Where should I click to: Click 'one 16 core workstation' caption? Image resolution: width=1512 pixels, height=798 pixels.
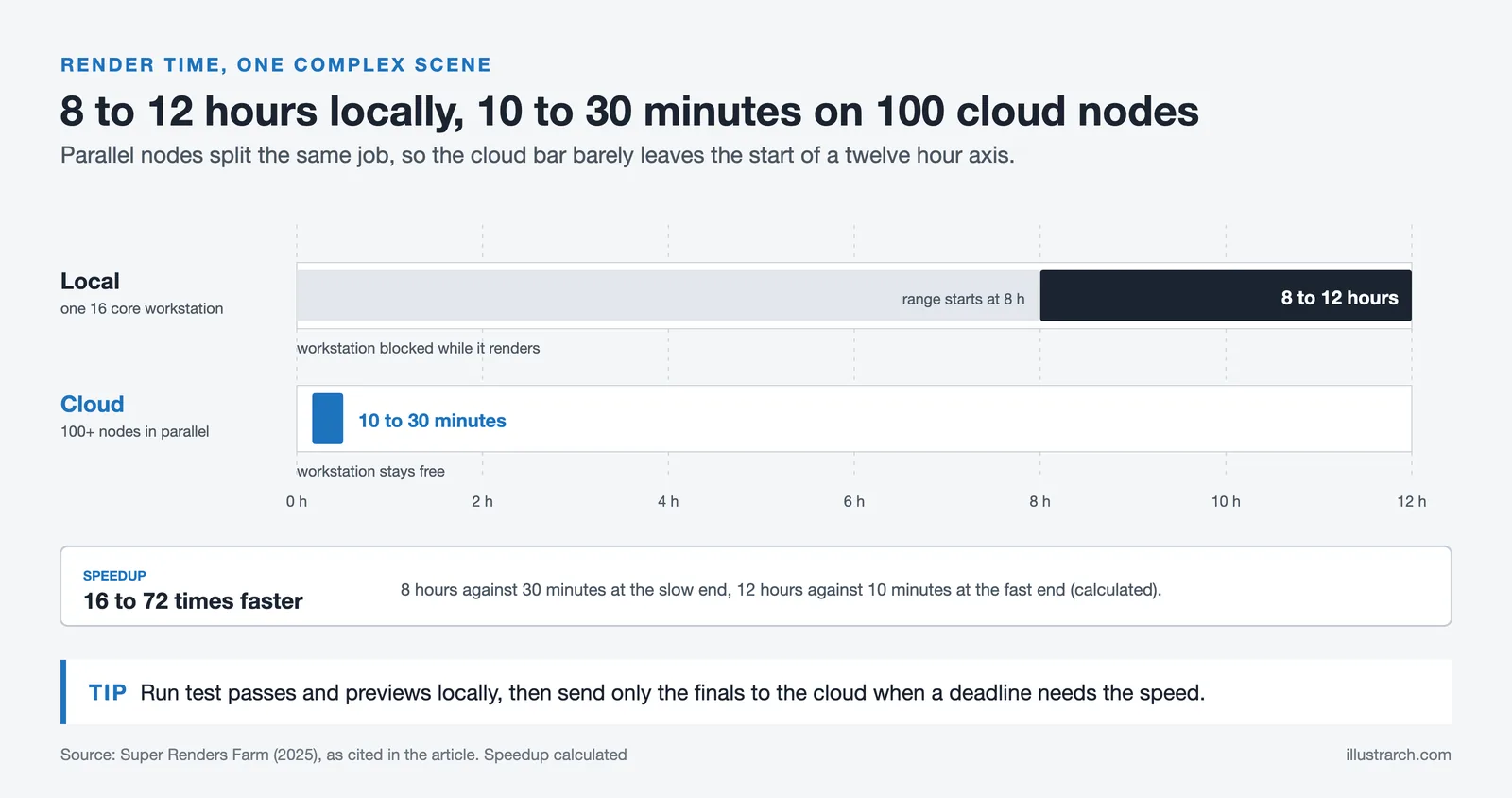[142, 308]
